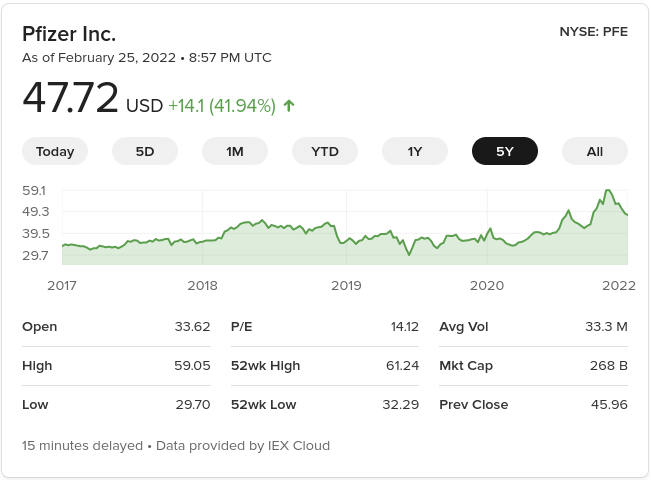651x480 pixels.
Task: Click the 47.72 current price
Action: point(70,99)
